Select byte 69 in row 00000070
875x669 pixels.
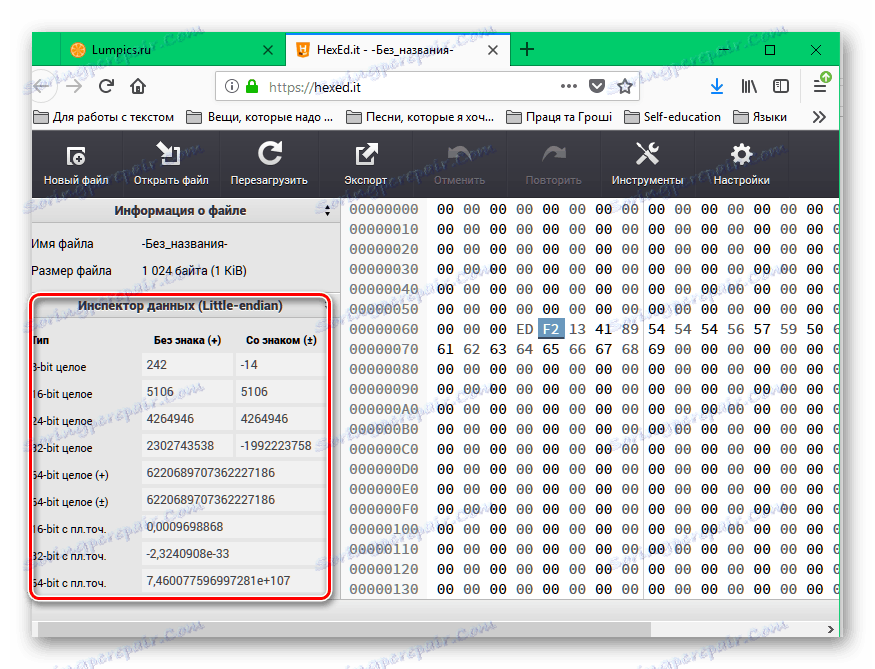(x=656, y=349)
